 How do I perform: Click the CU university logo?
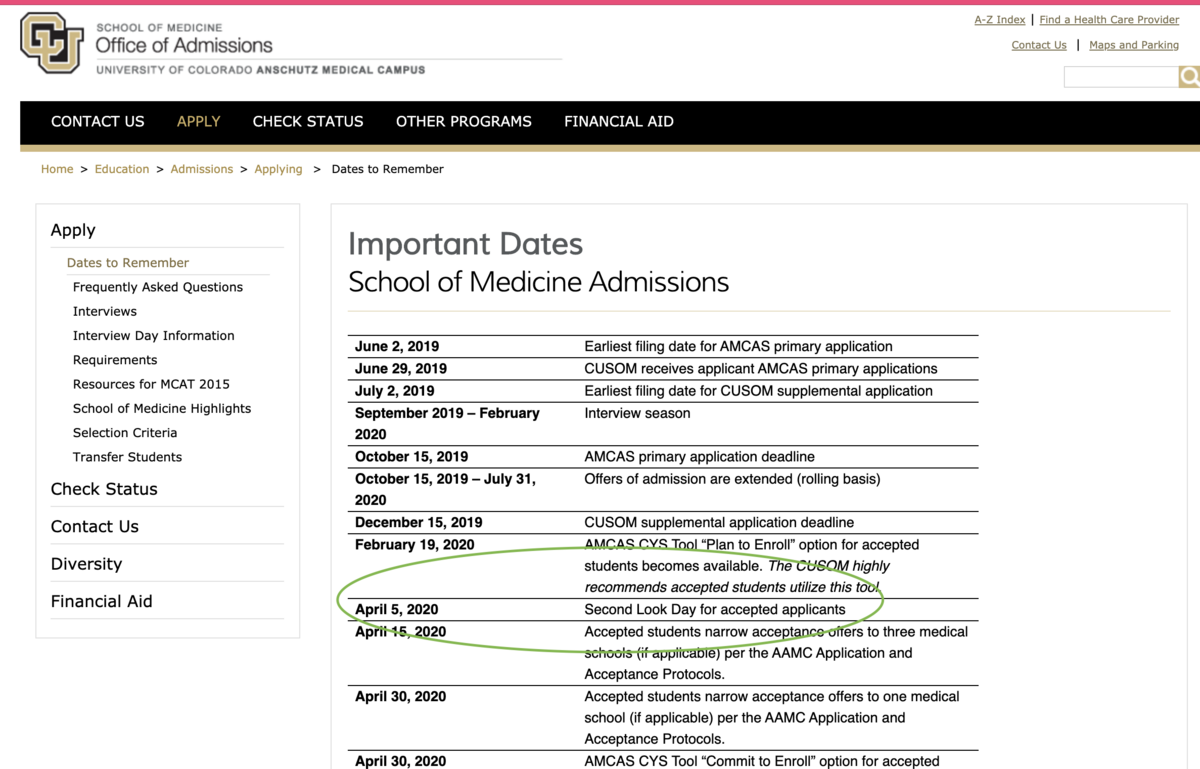[x=52, y=43]
